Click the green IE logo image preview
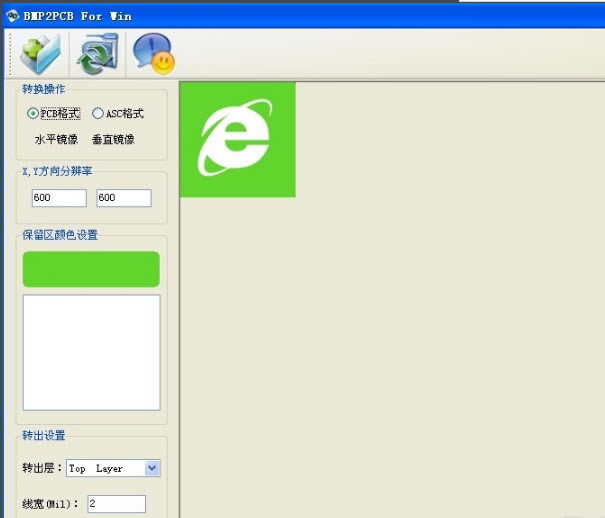 [x=238, y=139]
